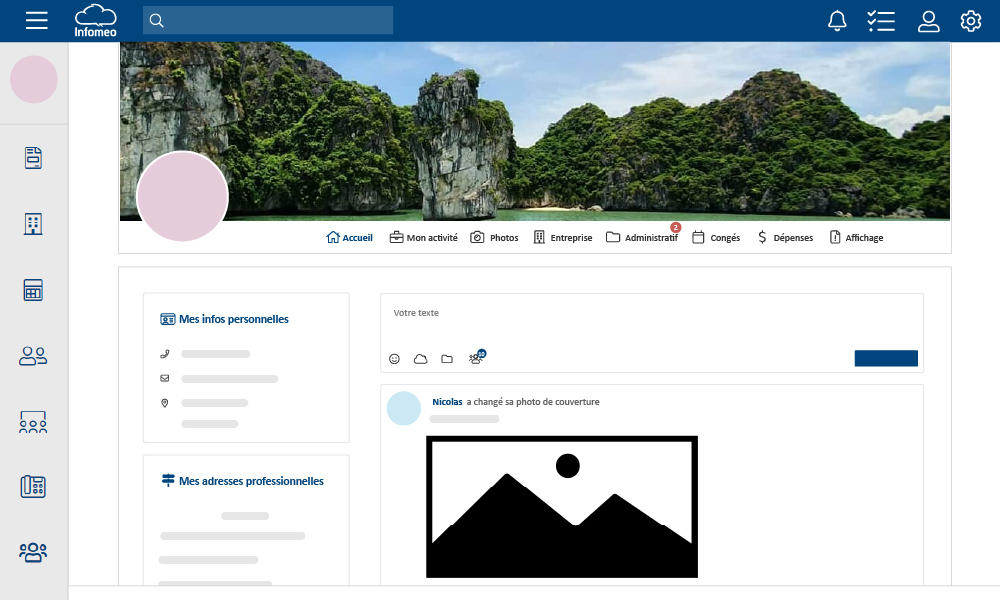Open the calendar icon in the sidebar
This screenshot has width=1000, height=600.
34,290
